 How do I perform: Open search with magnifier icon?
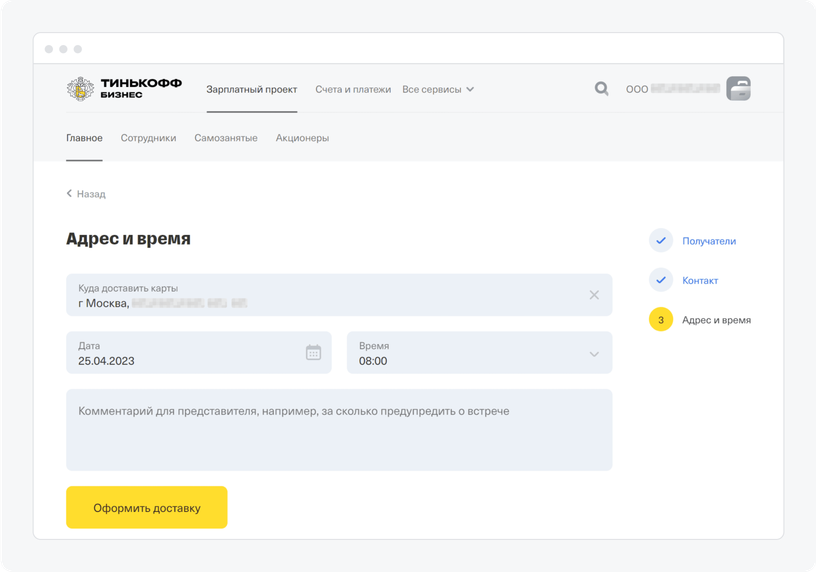click(601, 89)
